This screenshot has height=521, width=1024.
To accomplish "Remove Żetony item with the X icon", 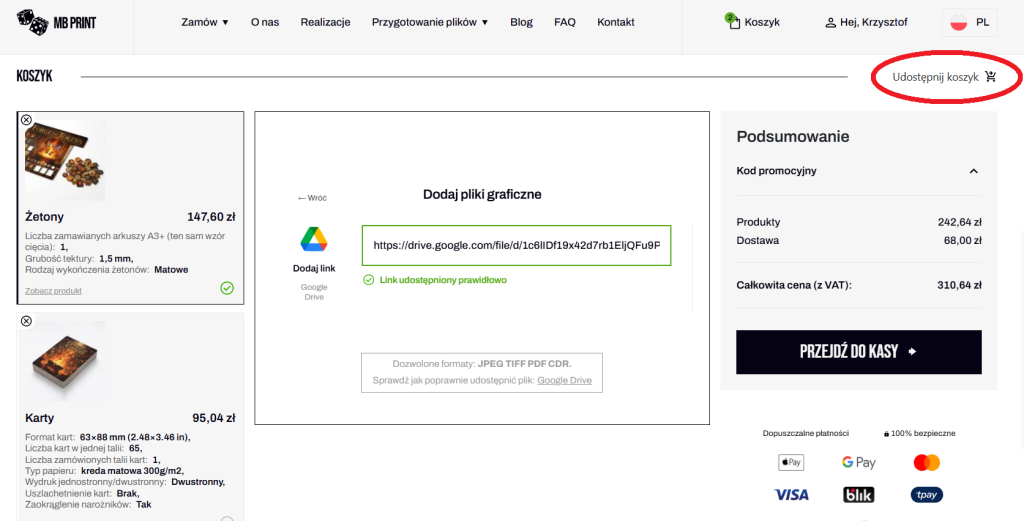I will (x=26, y=120).
